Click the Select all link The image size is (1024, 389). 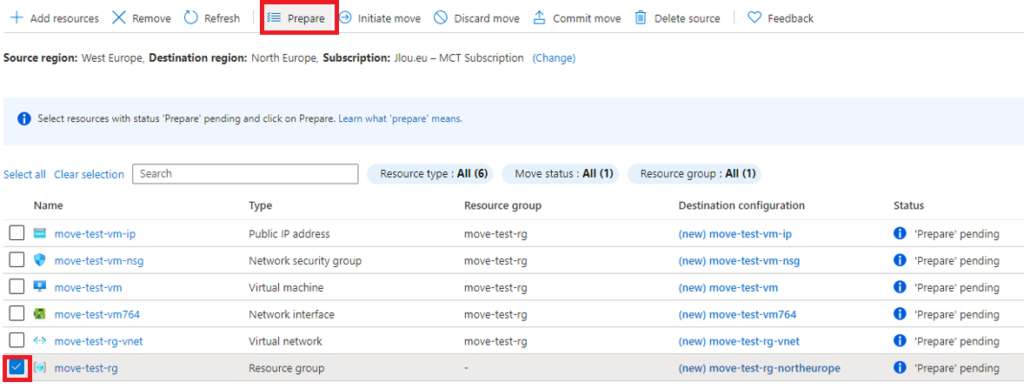[25, 174]
